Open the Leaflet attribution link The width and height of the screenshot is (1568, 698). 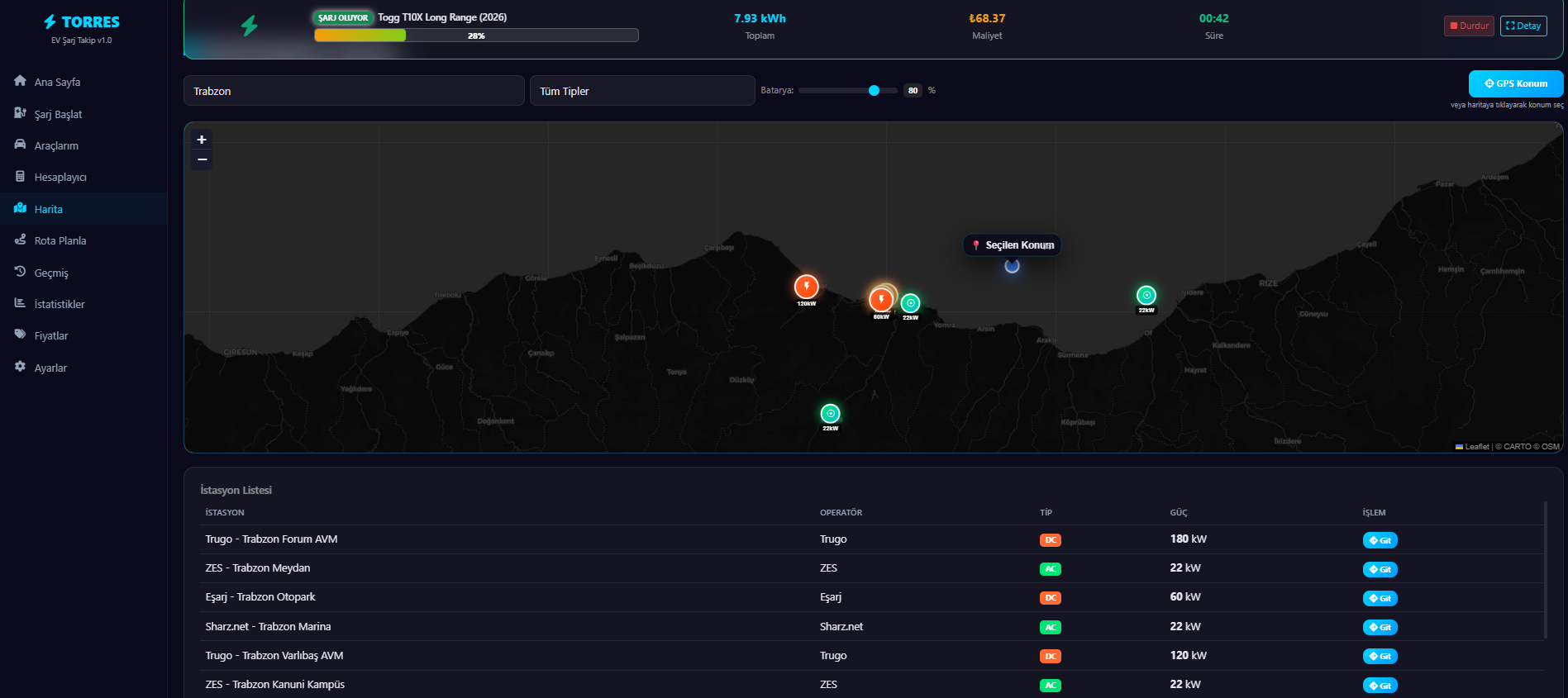coord(1476,447)
